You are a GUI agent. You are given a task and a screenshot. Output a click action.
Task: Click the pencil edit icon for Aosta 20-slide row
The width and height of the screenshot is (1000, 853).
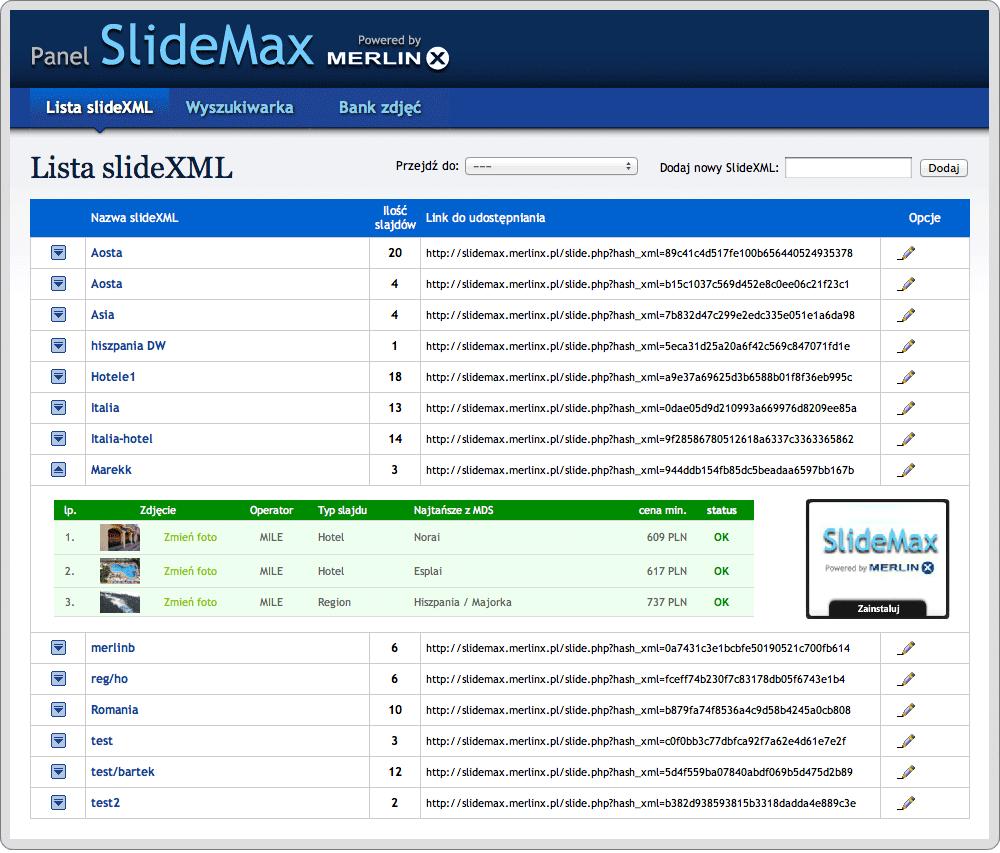pyautogui.click(x=906, y=253)
